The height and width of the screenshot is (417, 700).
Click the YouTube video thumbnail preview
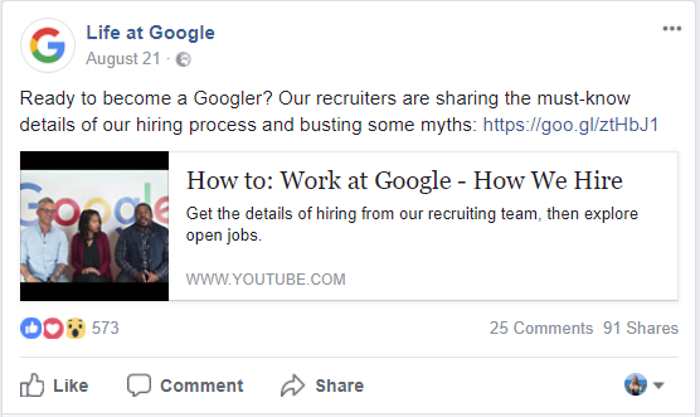pos(94,226)
